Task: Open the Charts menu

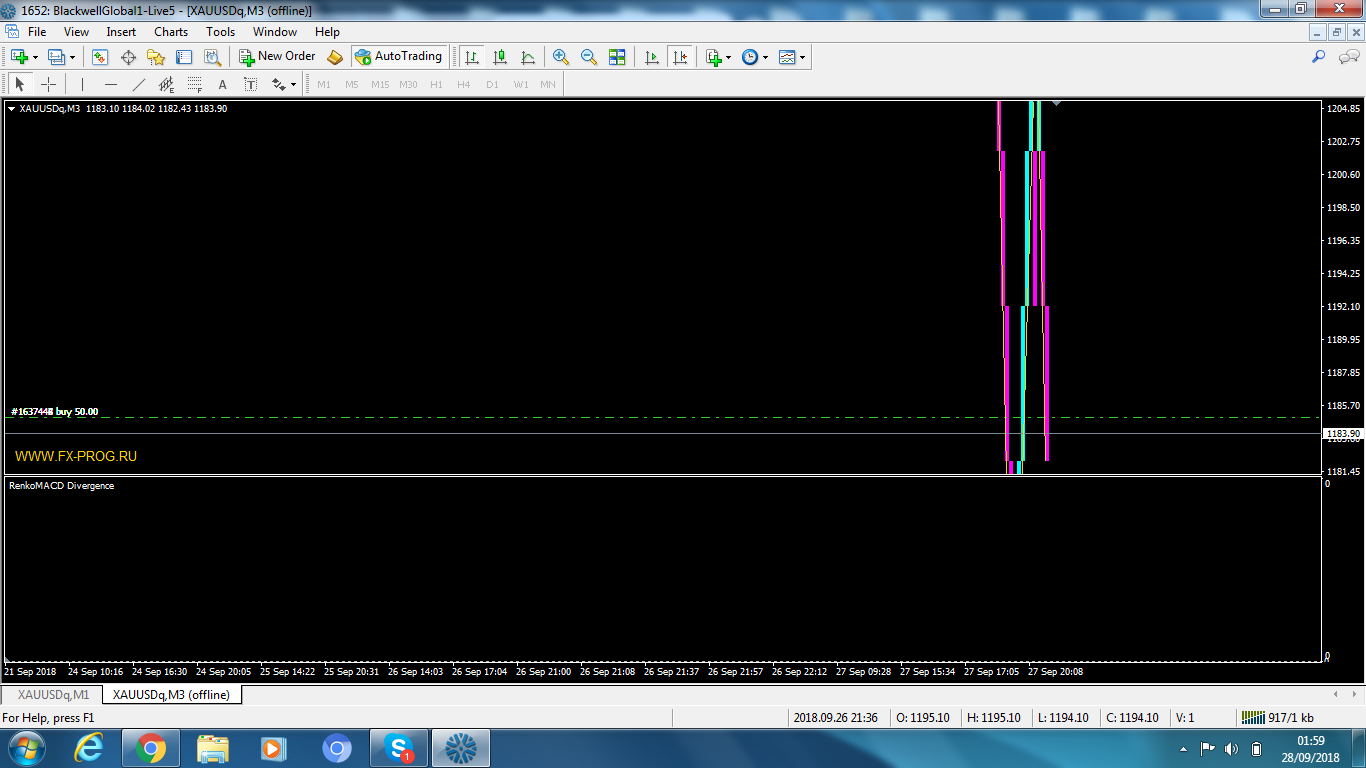Action: [171, 32]
